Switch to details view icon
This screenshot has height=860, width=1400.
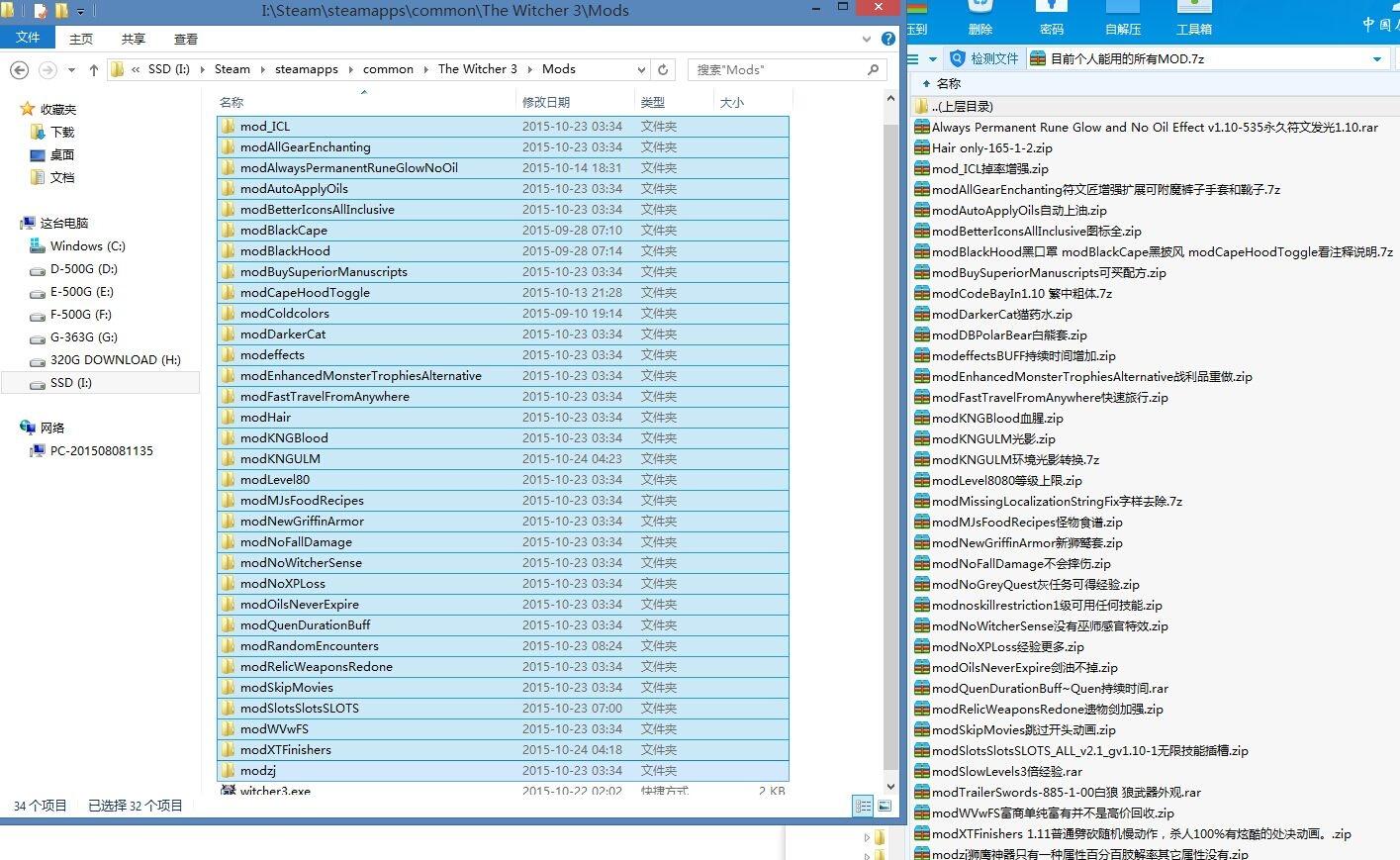pyautogui.click(x=863, y=807)
